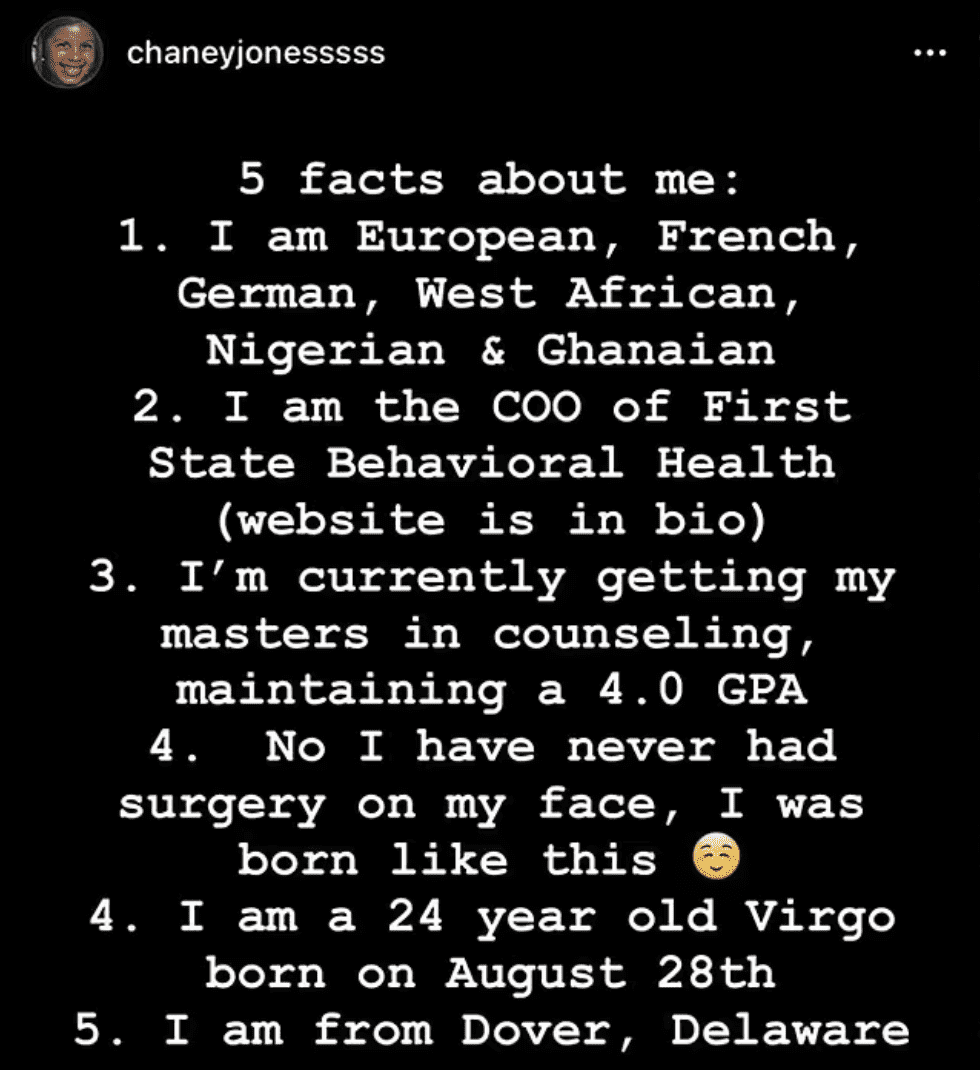Click the words "born like this"
This screenshot has width=980, height=1070.
tap(447, 861)
